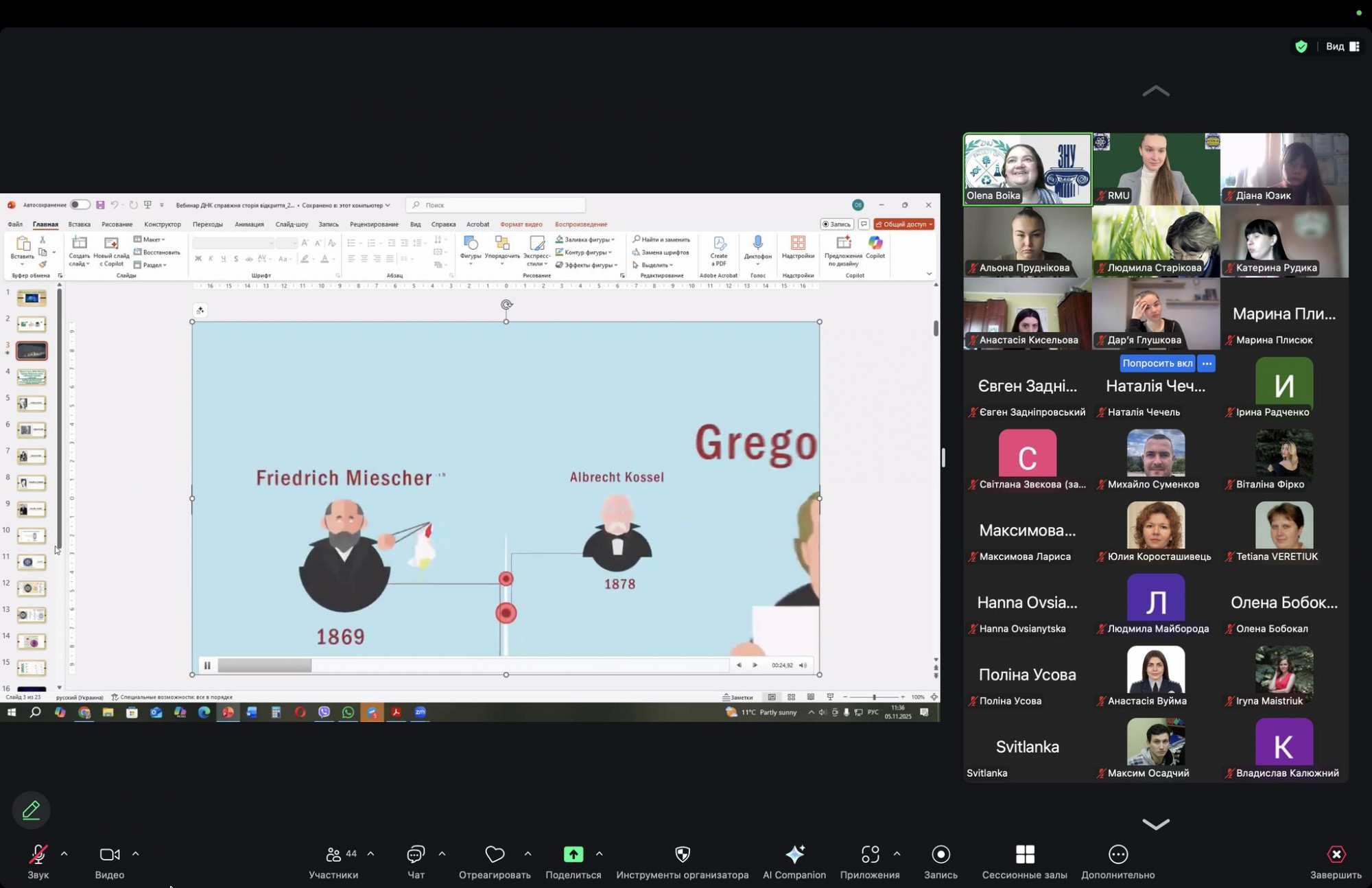Image resolution: width=1372 pixels, height=888 pixels.
Task: Unmute microphone with Звук button
Action: coord(38,854)
